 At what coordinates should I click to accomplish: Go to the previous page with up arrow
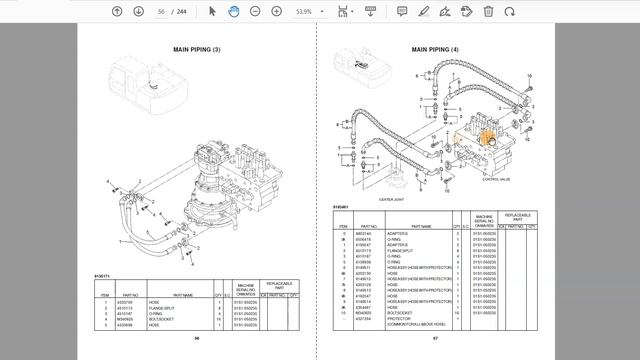tap(117, 11)
